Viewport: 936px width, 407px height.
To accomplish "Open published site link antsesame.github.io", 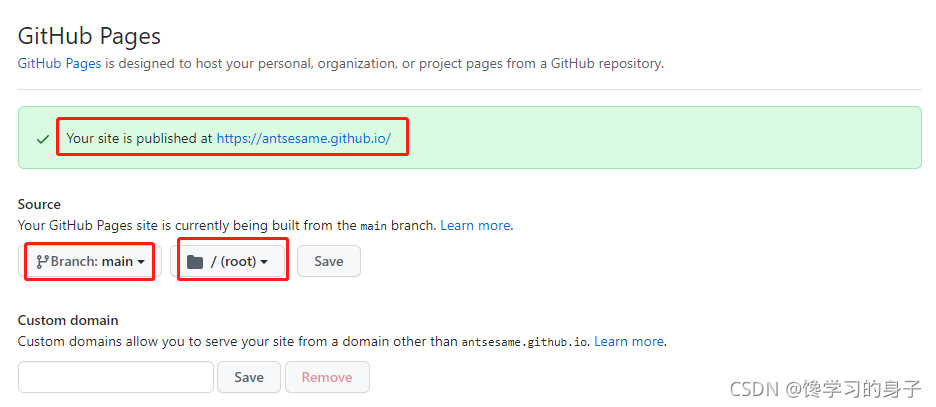I will (x=303, y=138).
